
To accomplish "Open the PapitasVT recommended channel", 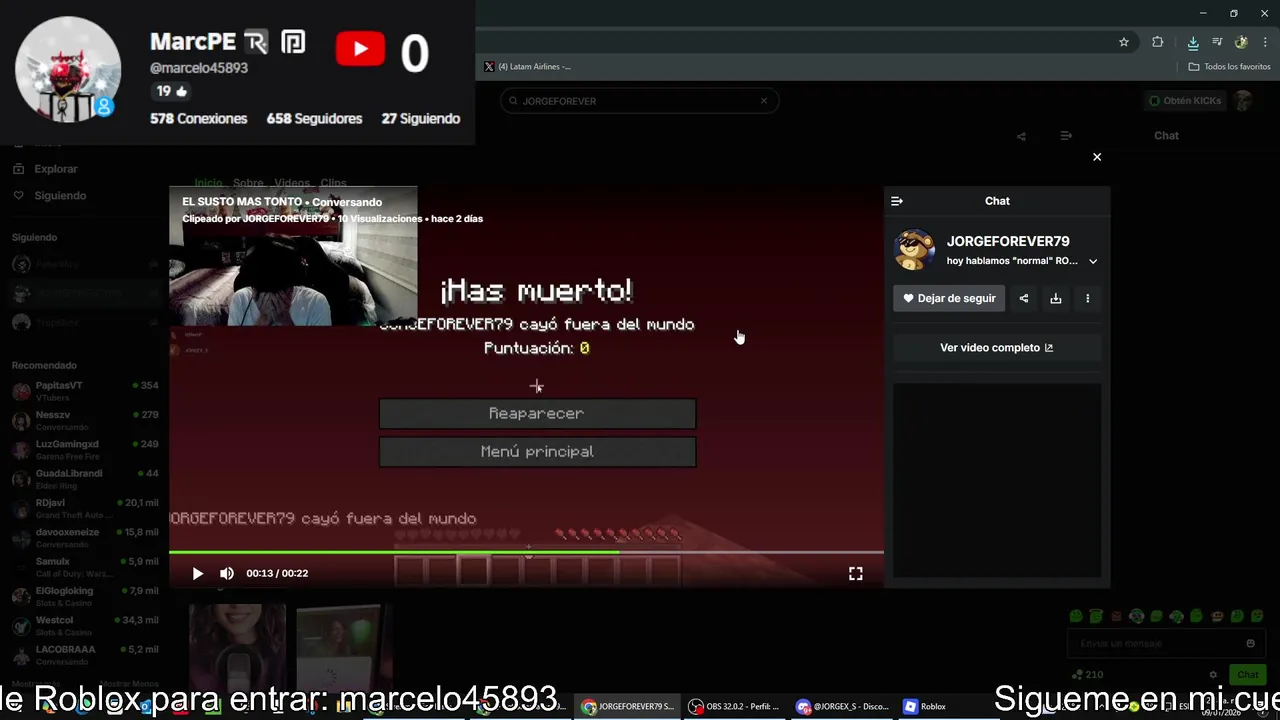I will pyautogui.click(x=84, y=391).
